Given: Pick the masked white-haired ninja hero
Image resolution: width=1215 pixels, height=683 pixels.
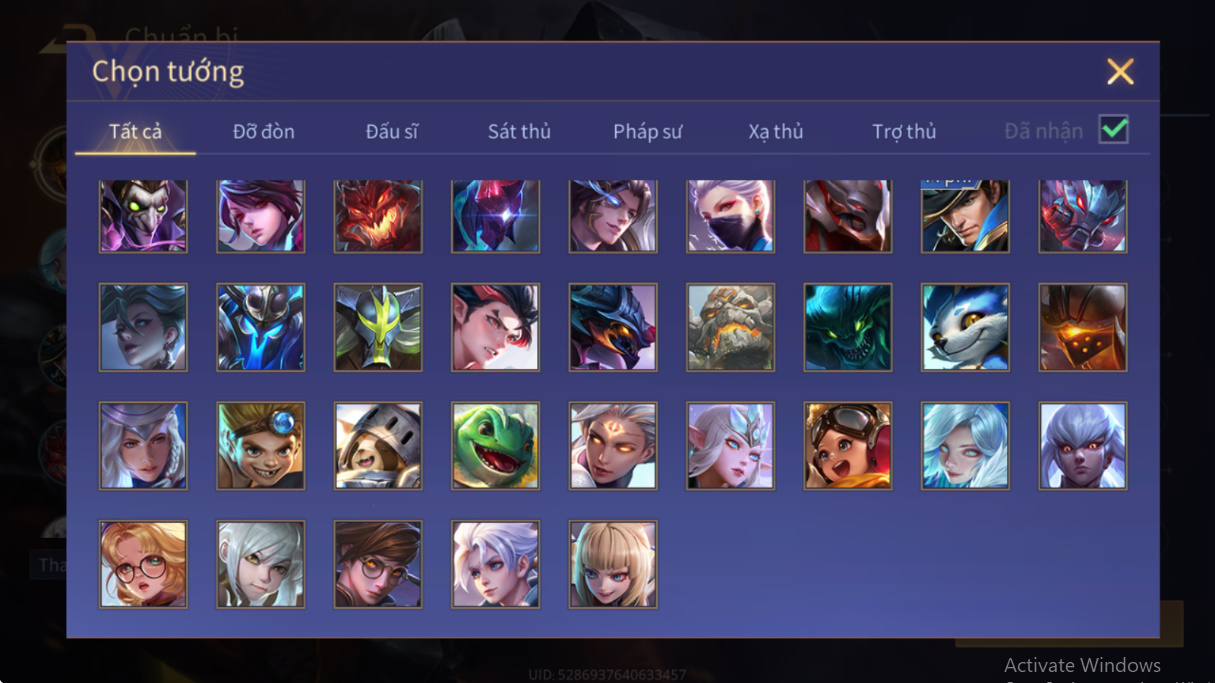Looking at the screenshot, I should (730, 216).
